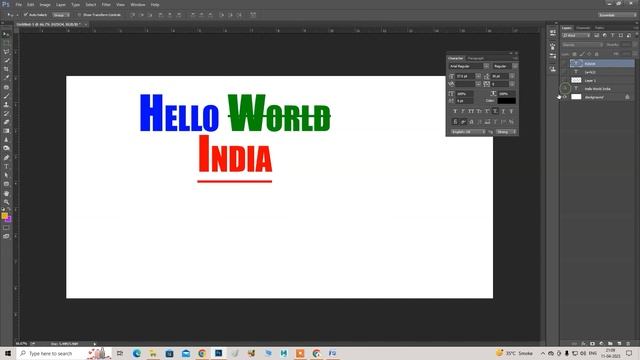Hide the Background layer eye icon

tap(565, 97)
